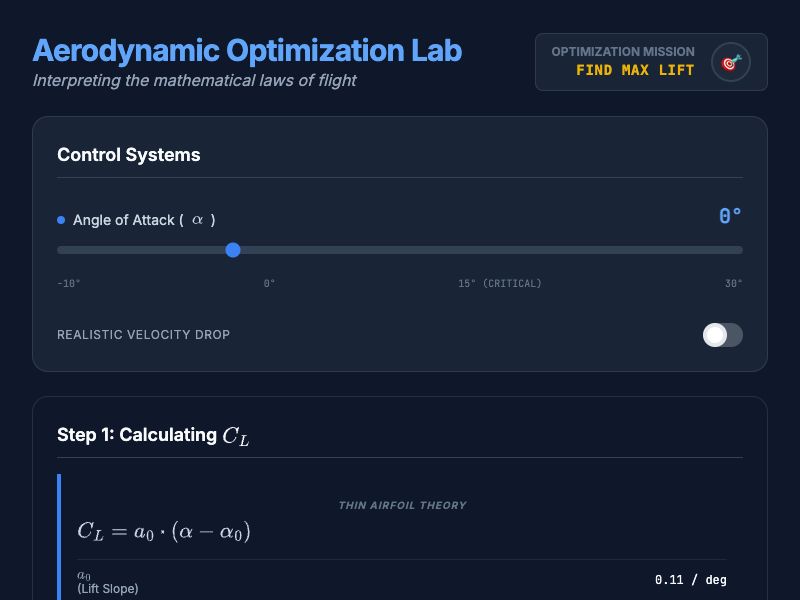
Task: Click the a0 lift slope symbol
Action: [82, 575]
